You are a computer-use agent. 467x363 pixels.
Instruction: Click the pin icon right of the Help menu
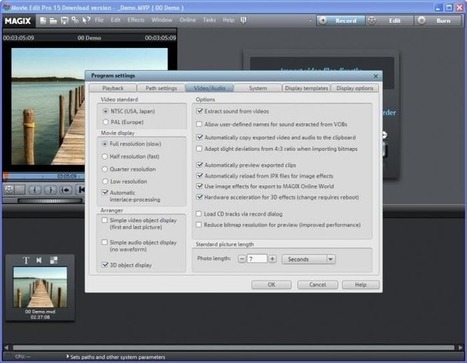pyautogui.click(x=243, y=20)
